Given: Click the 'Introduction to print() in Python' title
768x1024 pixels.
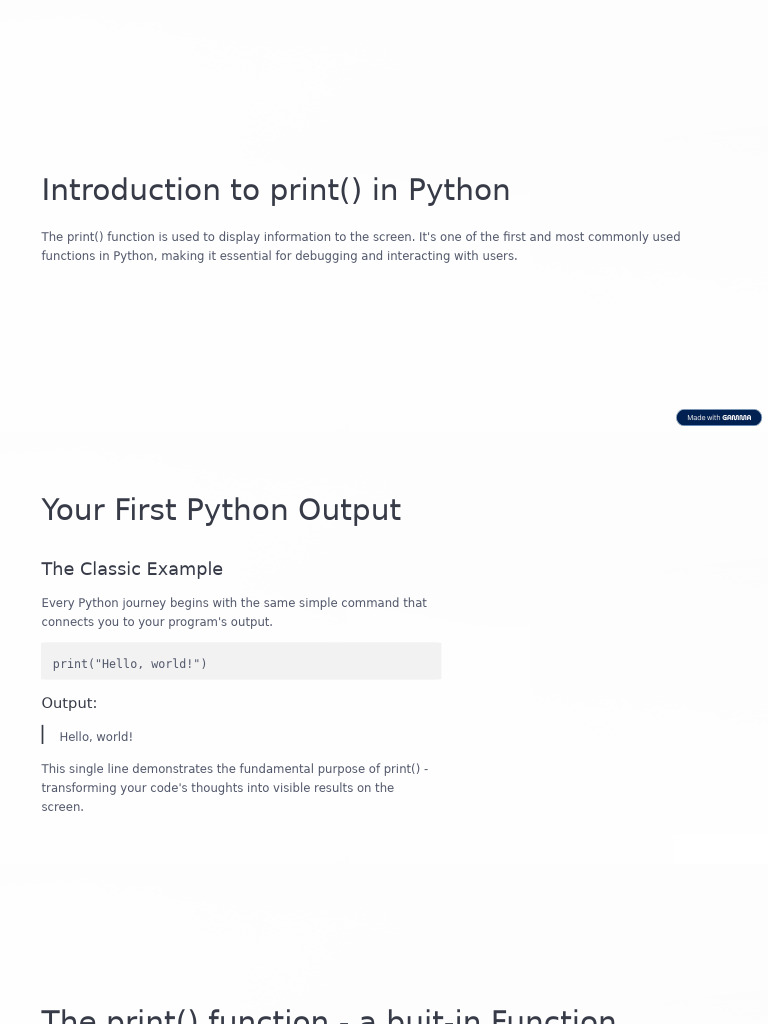Looking at the screenshot, I should (275, 190).
